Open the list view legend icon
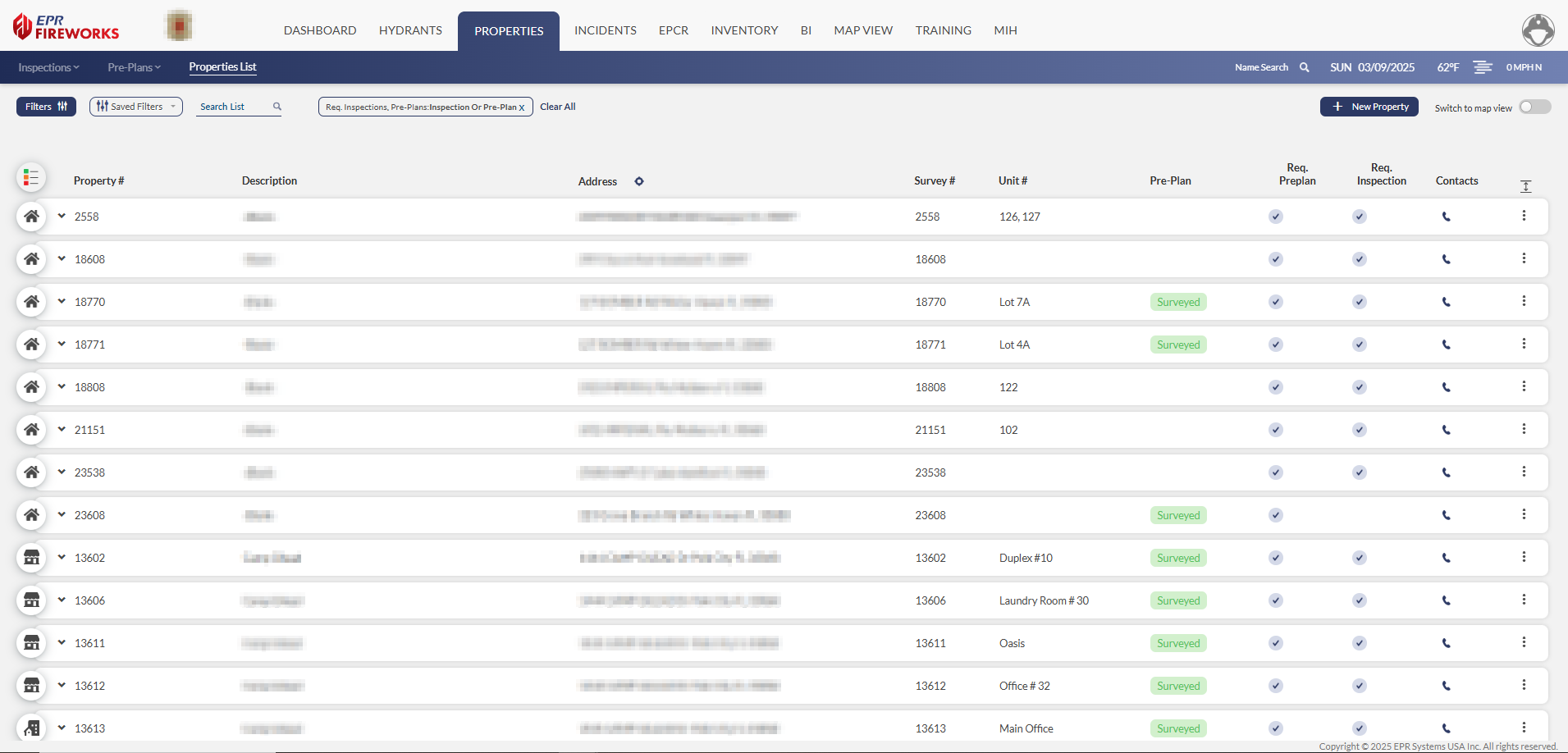 31,177
